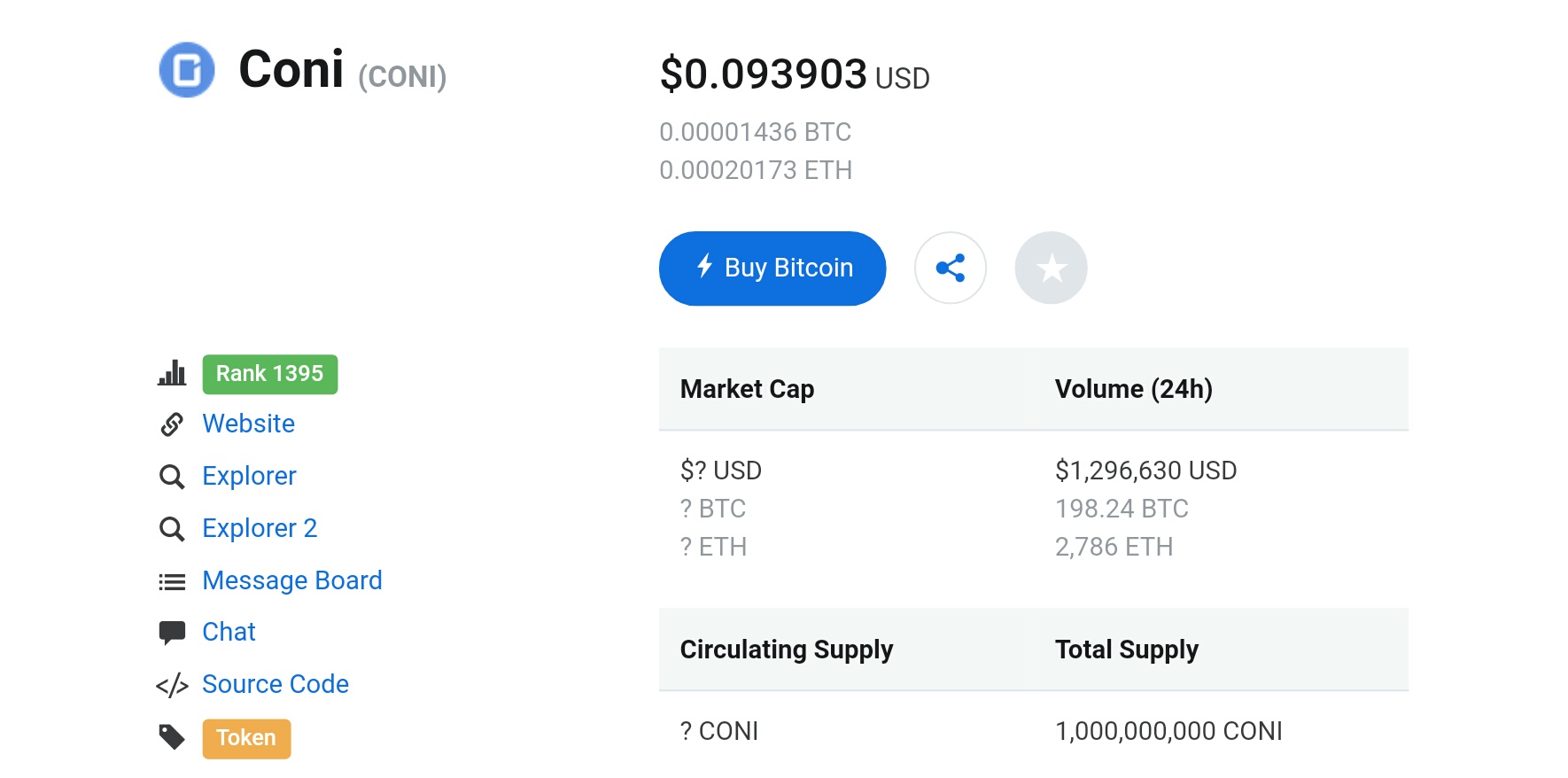Image resolution: width=1568 pixels, height=778 pixels.
Task: Go to the Message Board link
Action: [x=292, y=580]
